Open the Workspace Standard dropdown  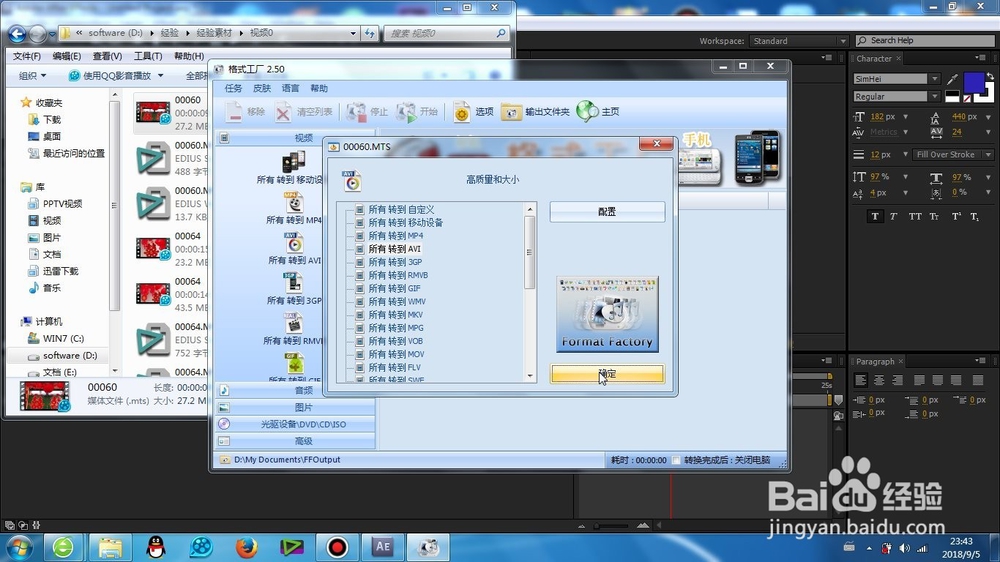[x=798, y=41]
